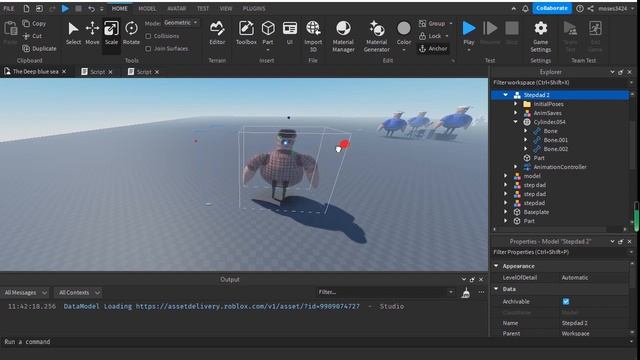Open the FILE menu
Viewport: 640px width, 360px height.
pyautogui.click(x=9, y=9)
